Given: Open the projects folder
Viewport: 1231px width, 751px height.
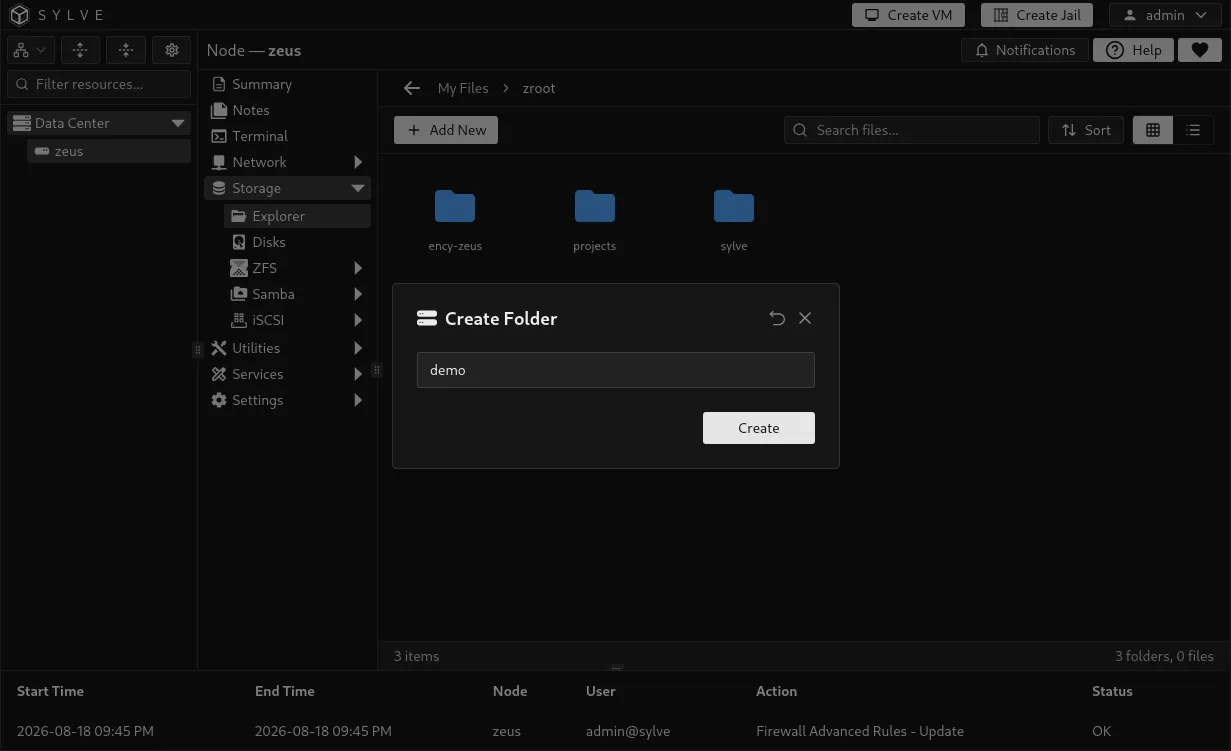Looking at the screenshot, I should [595, 220].
